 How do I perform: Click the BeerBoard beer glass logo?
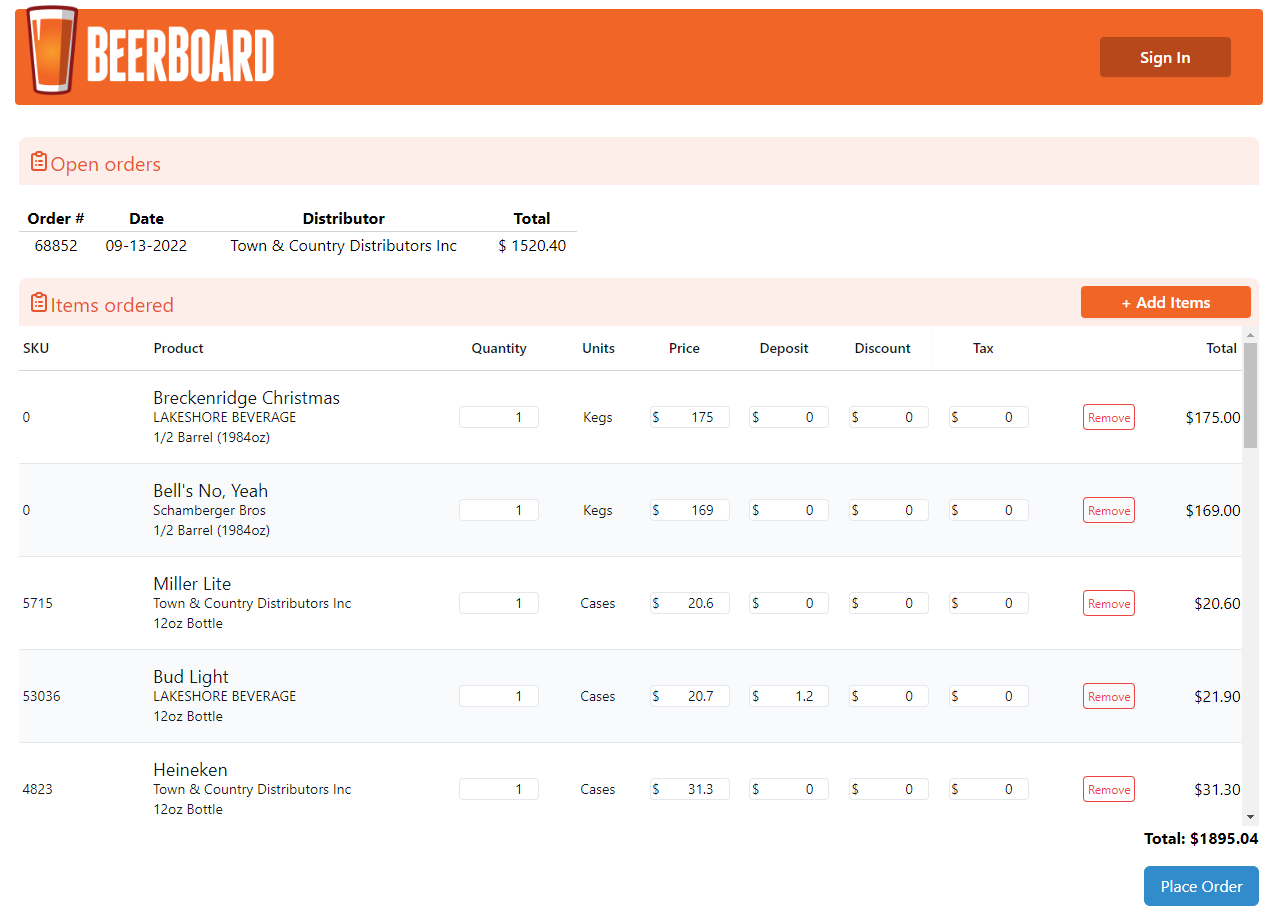point(48,54)
